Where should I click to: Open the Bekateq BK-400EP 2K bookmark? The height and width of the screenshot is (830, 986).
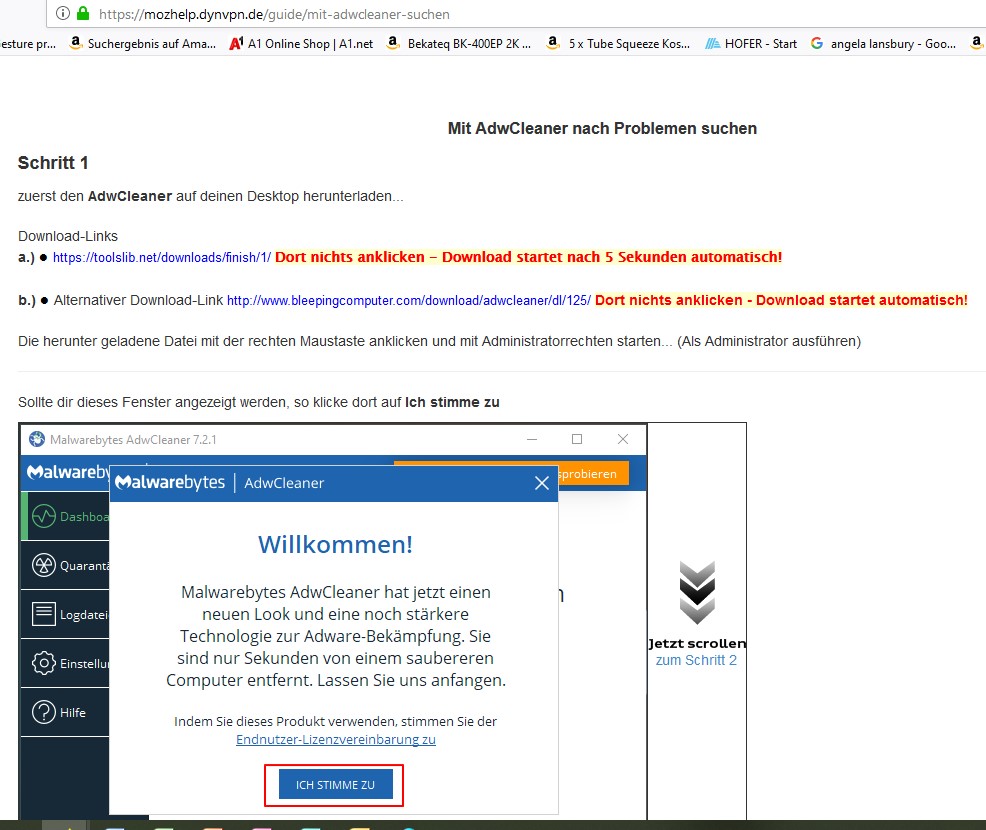tap(459, 43)
